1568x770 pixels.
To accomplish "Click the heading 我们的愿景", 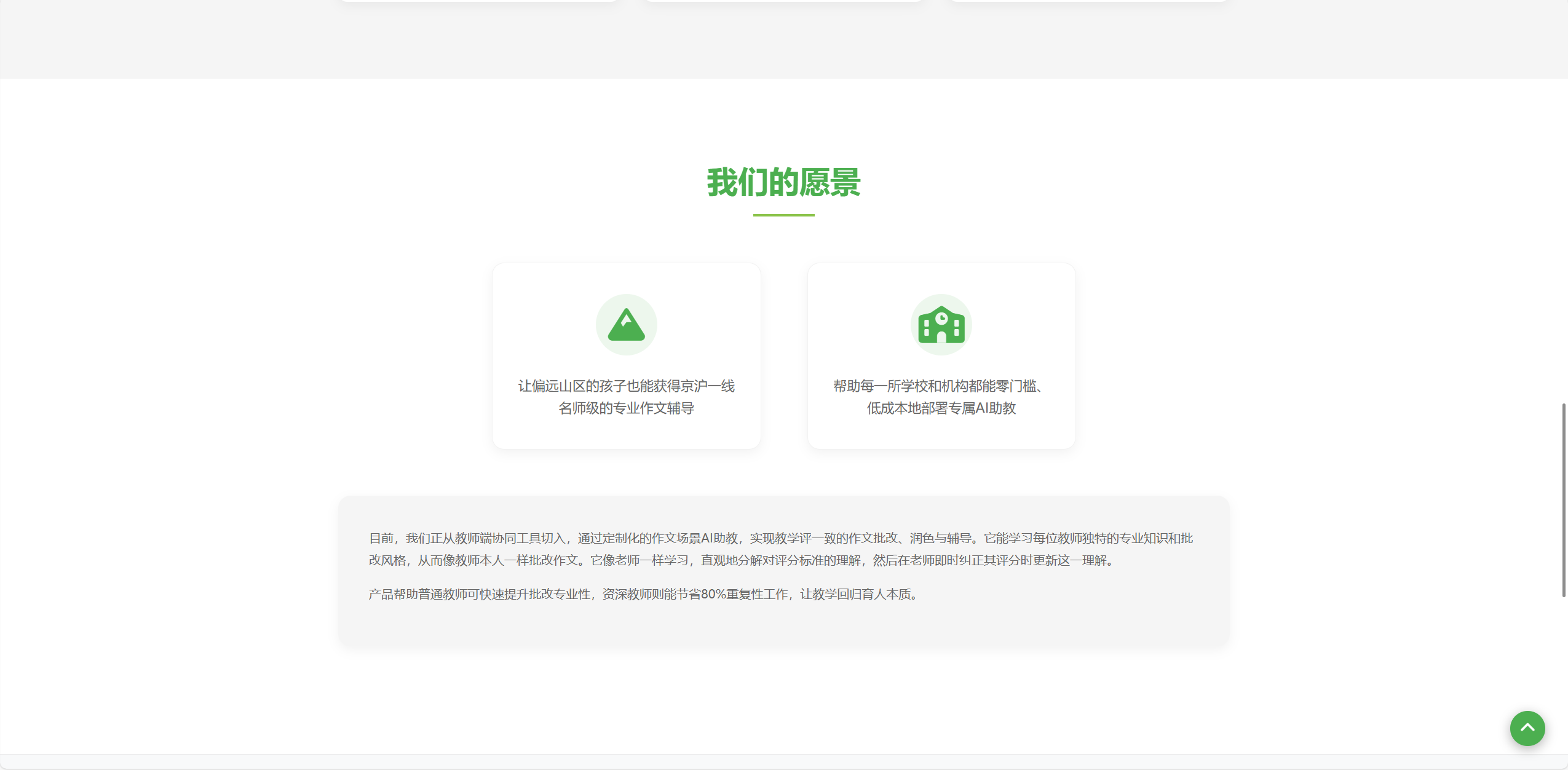I will (784, 183).
